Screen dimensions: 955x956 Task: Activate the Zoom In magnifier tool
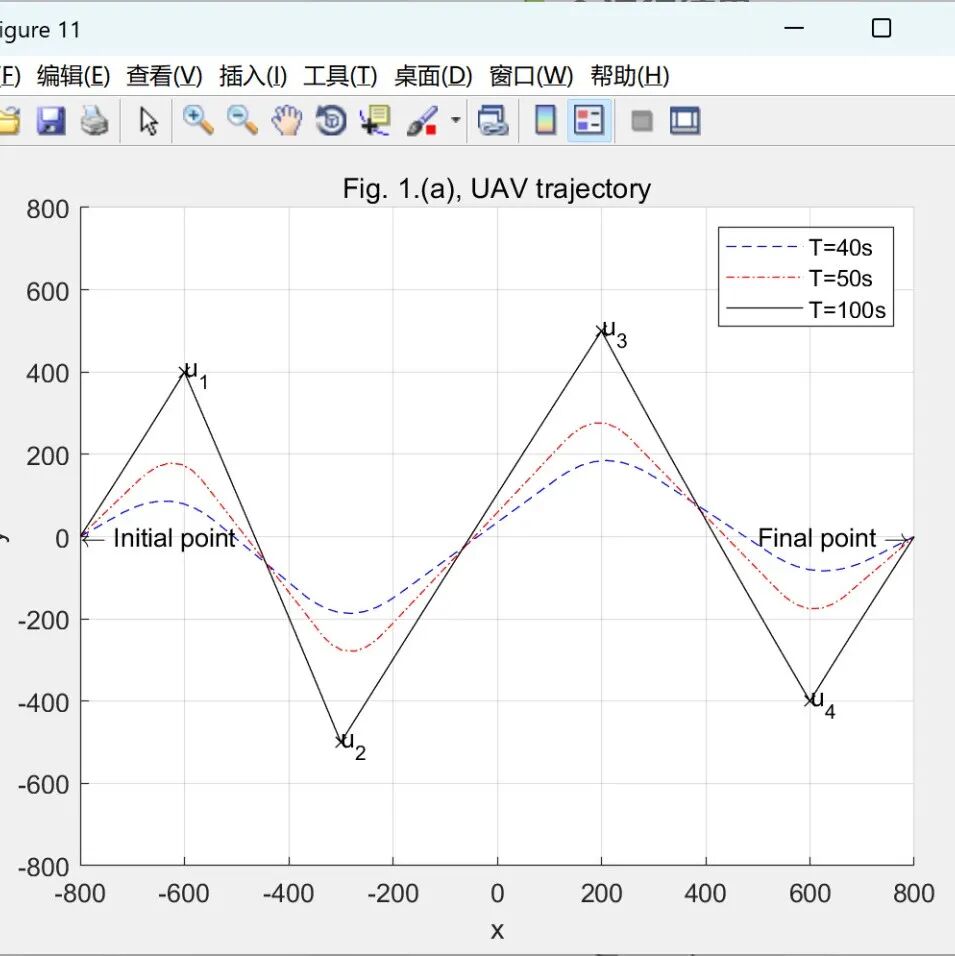coord(198,120)
